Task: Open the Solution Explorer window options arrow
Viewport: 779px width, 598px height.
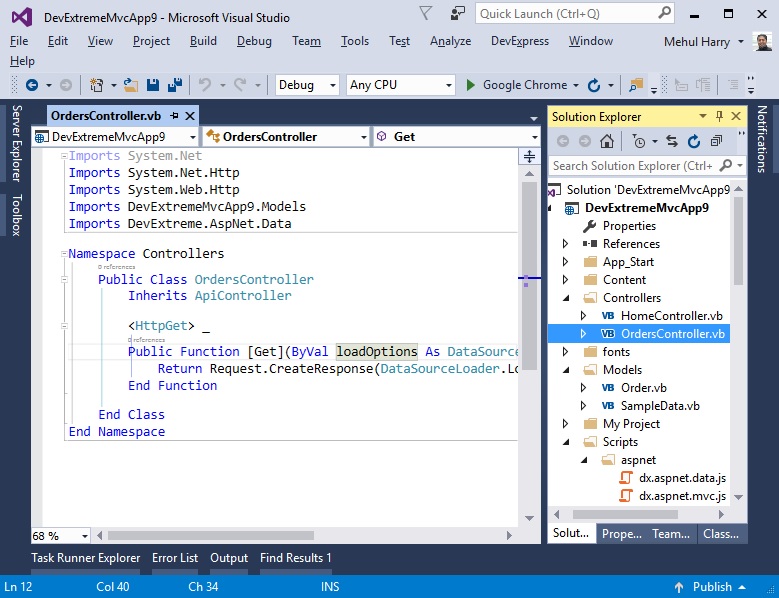Action: pos(702,116)
